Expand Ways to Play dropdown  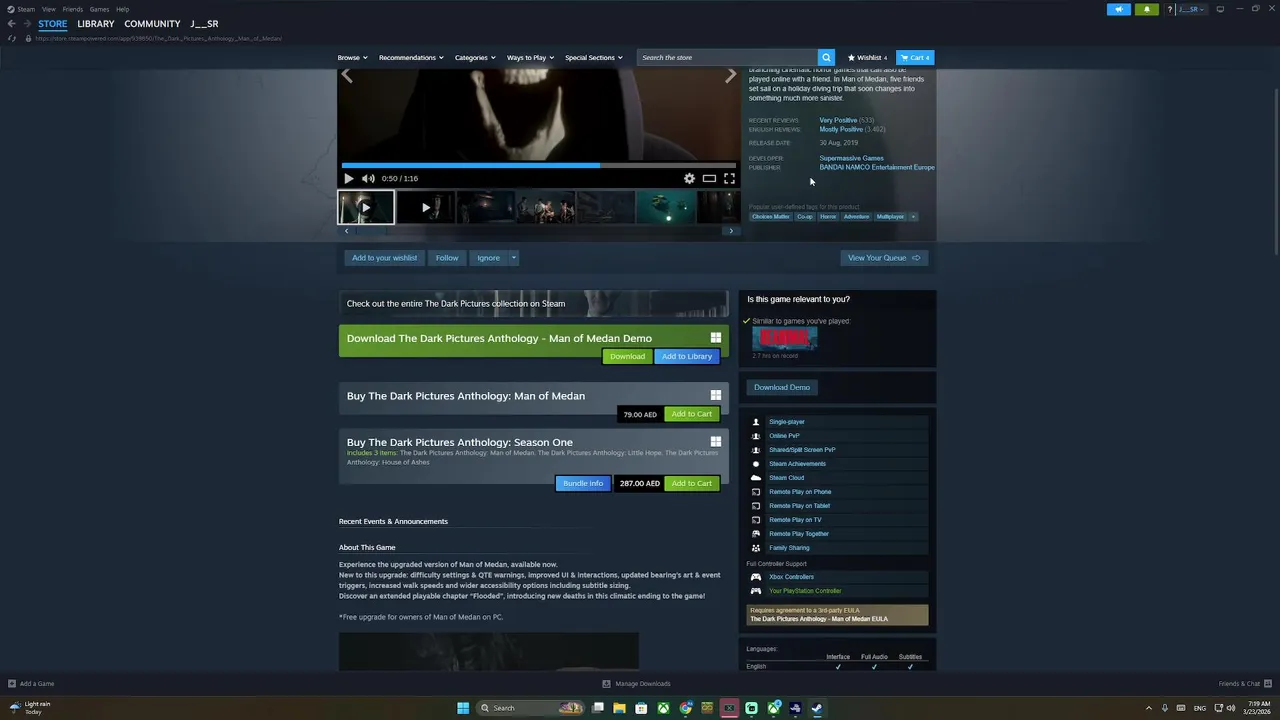point(530,57)
